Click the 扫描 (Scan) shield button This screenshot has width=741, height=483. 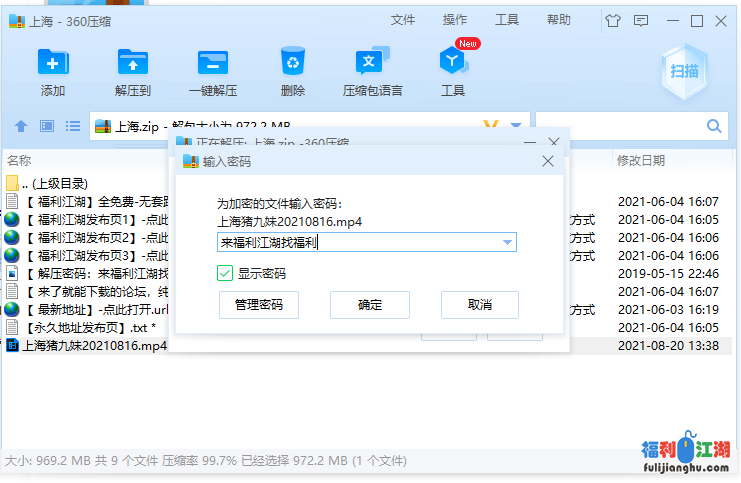(x=684, y=71)
